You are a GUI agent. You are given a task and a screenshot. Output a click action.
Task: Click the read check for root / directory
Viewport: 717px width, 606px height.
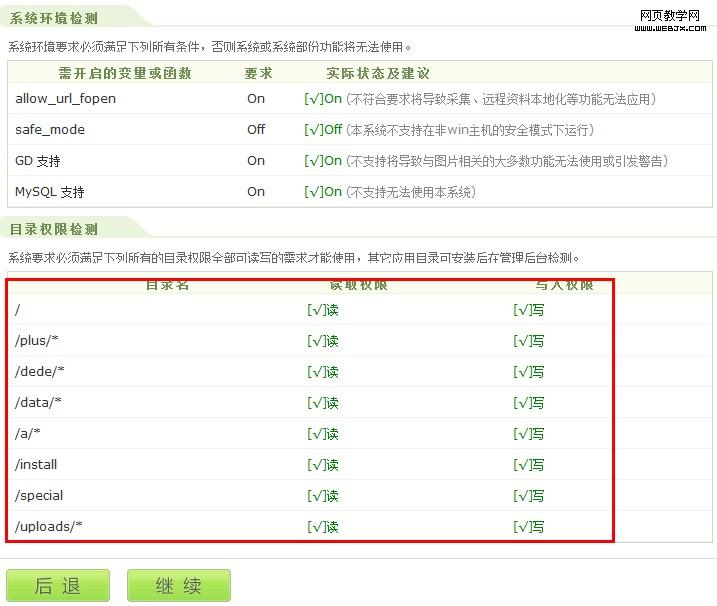pos(323,310)
